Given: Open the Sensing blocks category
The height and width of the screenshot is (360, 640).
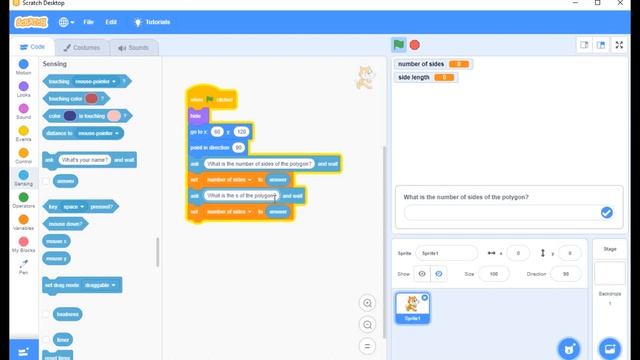Looking at the screenshot, I should click(24, 178).
